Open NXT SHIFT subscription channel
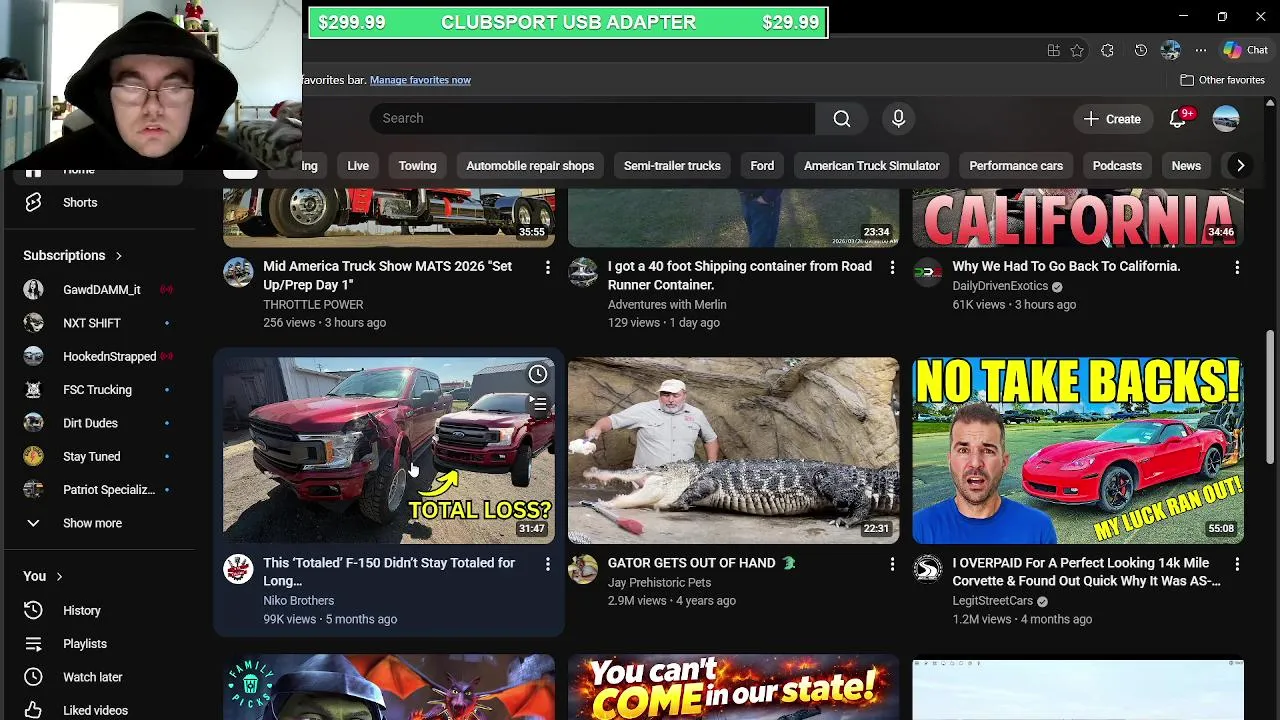Viewport: 1280px width, 720px height. 98,323
